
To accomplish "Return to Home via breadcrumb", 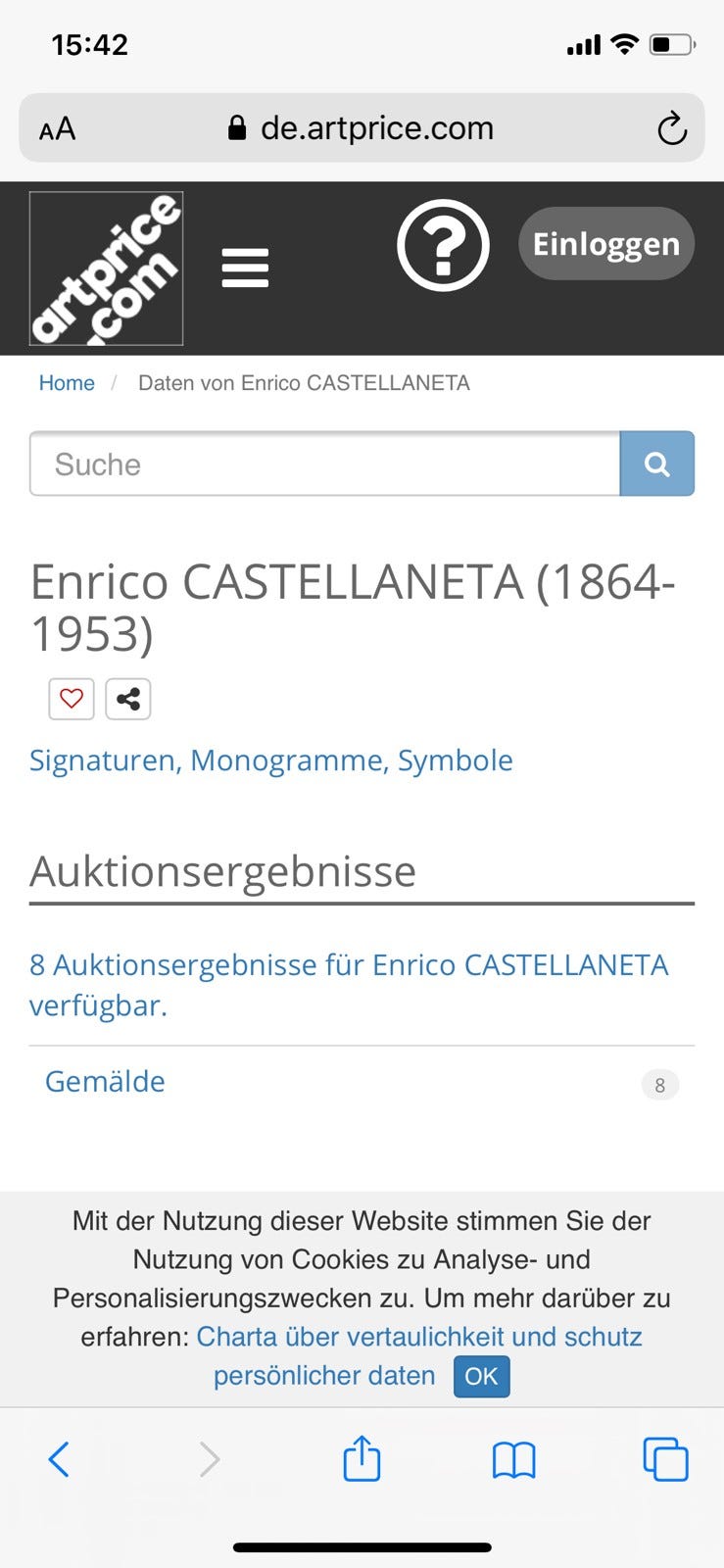I will pos(66,382).
